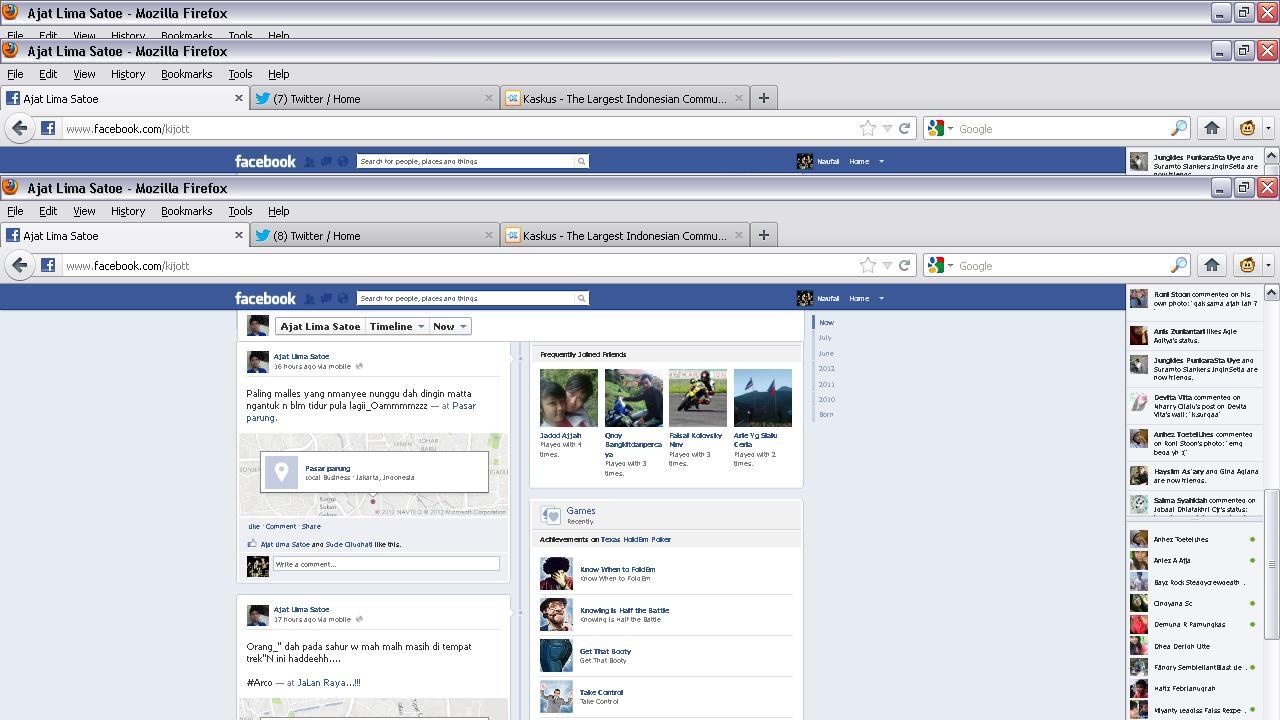1280x720 pixels.
Task: Open Firefox home page in front window
Action: (x=1212, y=265)
